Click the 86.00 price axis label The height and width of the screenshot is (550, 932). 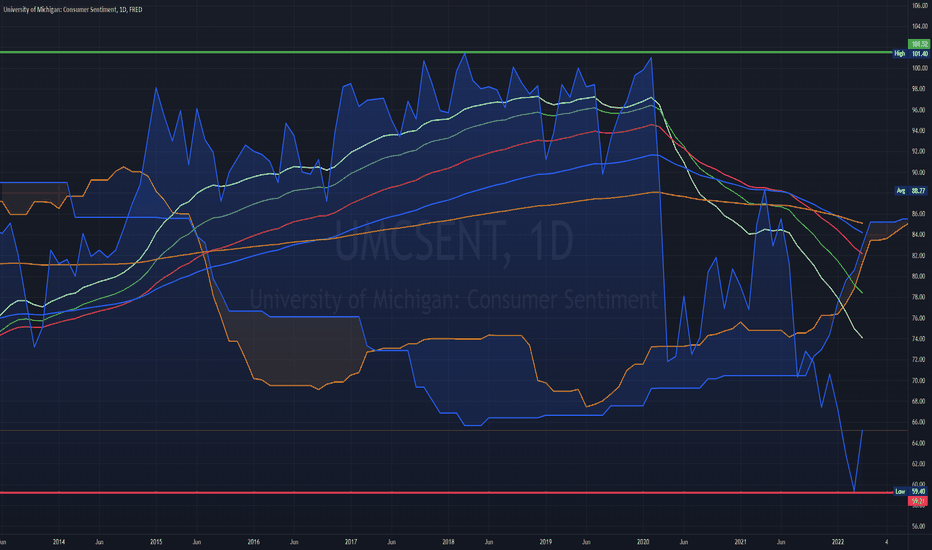(x=920, y=213)
